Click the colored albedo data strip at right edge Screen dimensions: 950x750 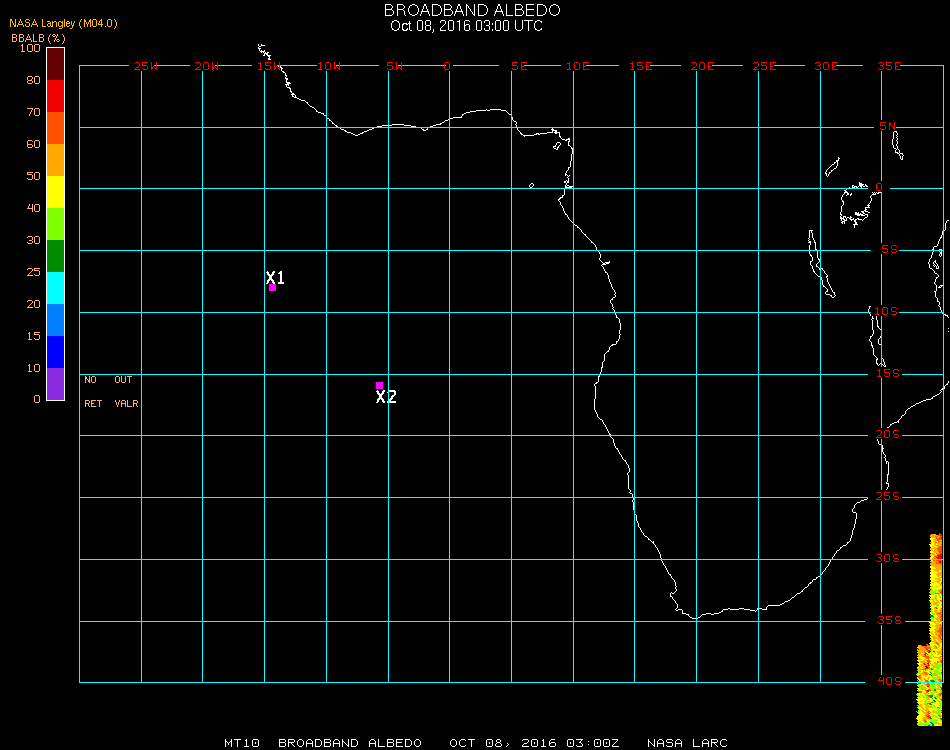pyautogui.click(x=931, y=630)
